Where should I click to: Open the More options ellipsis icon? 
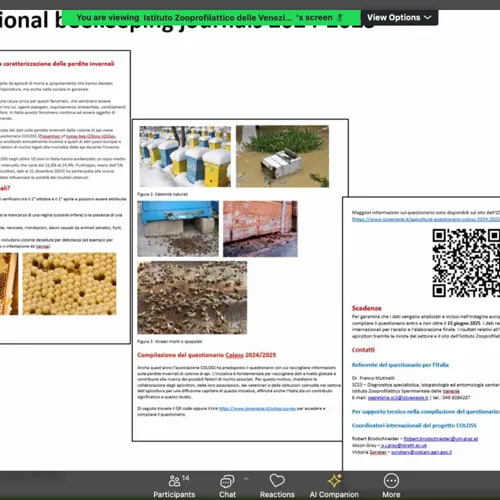[391, 481]
